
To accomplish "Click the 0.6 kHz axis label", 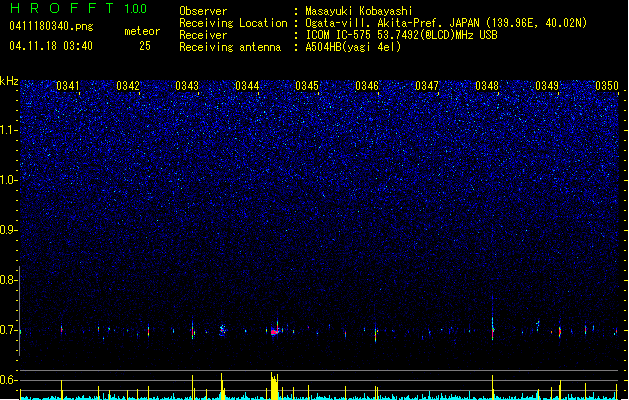I will coord(8,380).
